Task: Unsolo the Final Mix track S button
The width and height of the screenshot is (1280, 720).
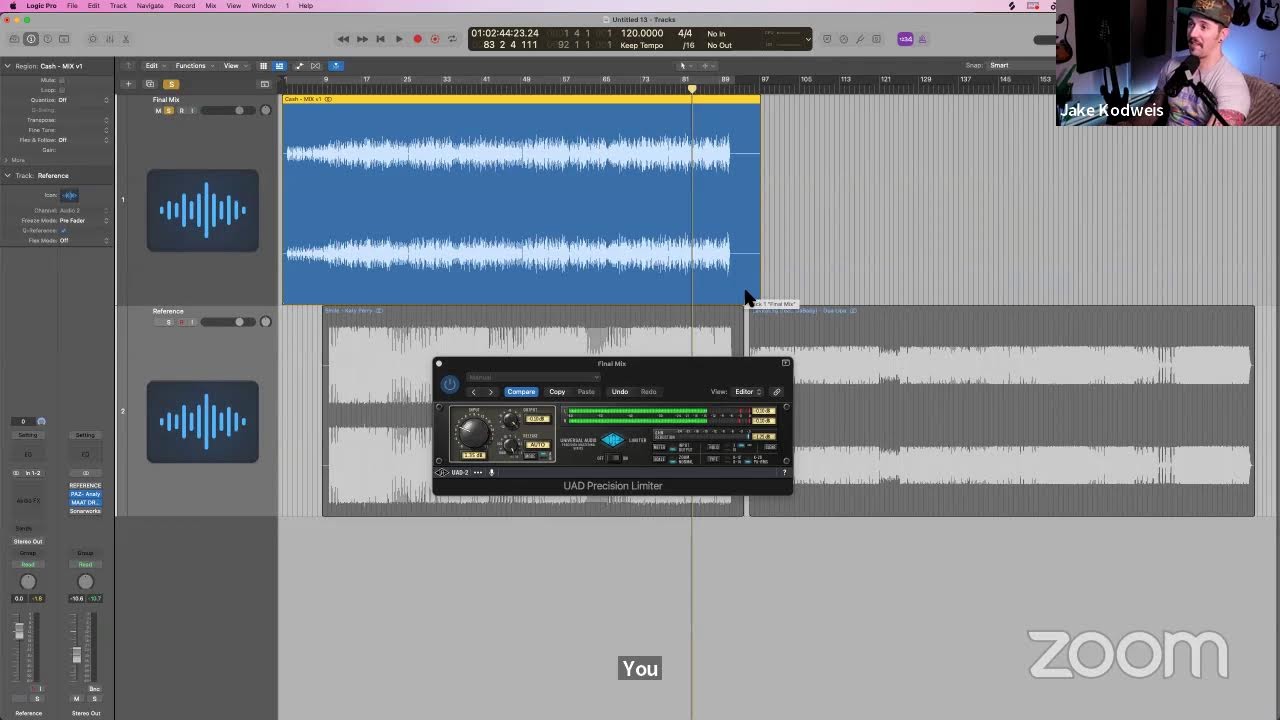Action: pyautogui.click(x=169, y=110)
